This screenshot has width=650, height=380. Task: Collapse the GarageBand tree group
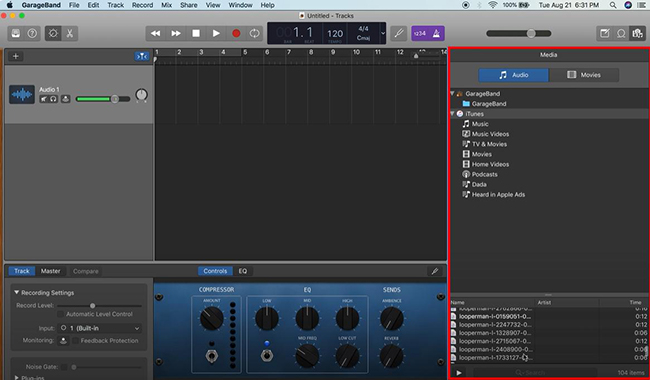(452, 94)
